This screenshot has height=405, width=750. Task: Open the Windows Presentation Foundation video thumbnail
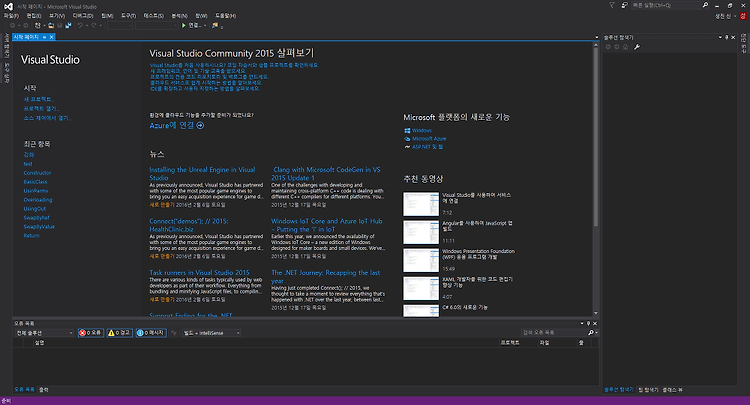pos(421,261)
